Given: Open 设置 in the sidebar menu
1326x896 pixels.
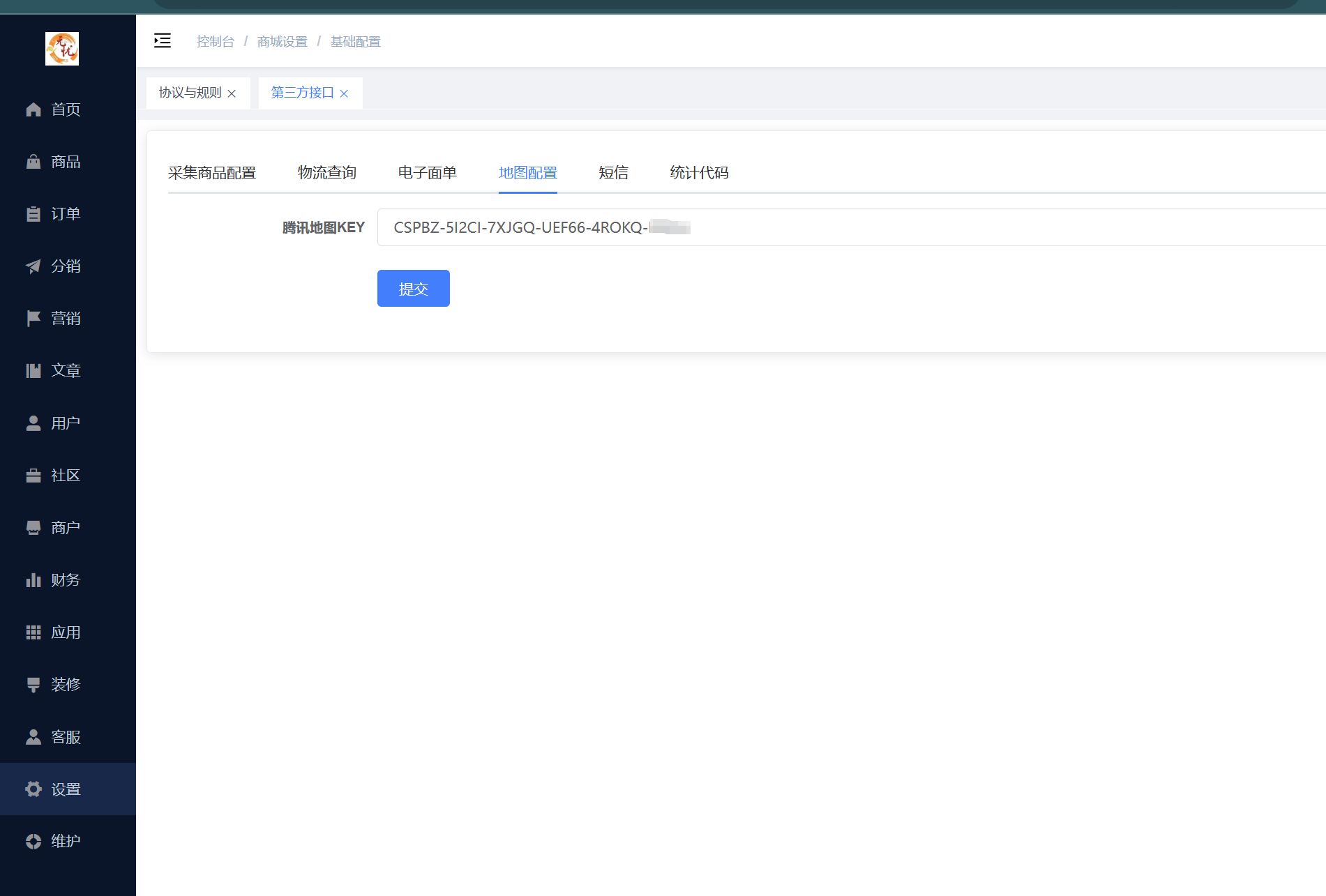Looking at the screenshot, I should (68, 789).
